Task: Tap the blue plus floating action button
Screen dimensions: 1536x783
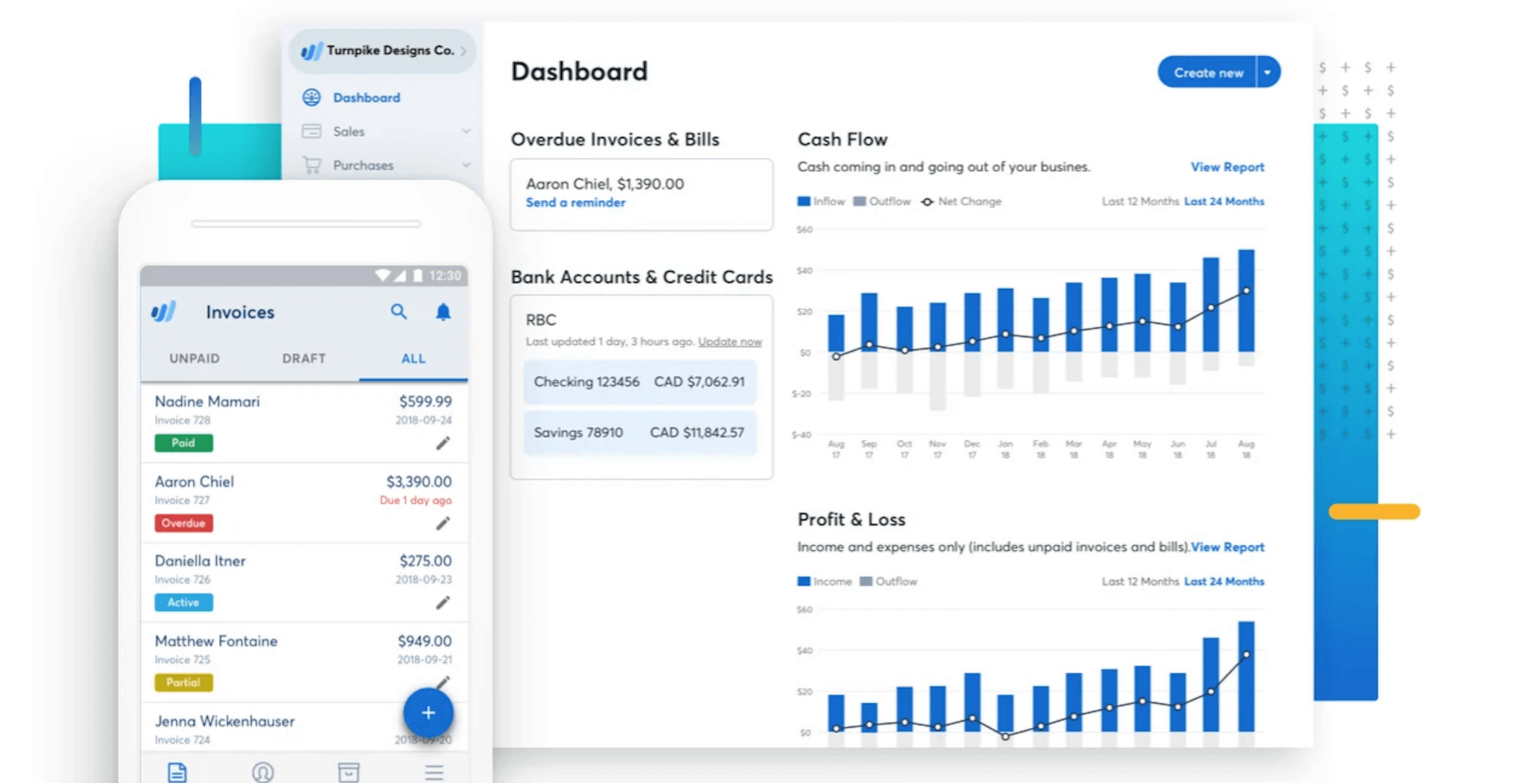Action: [428, 712]
